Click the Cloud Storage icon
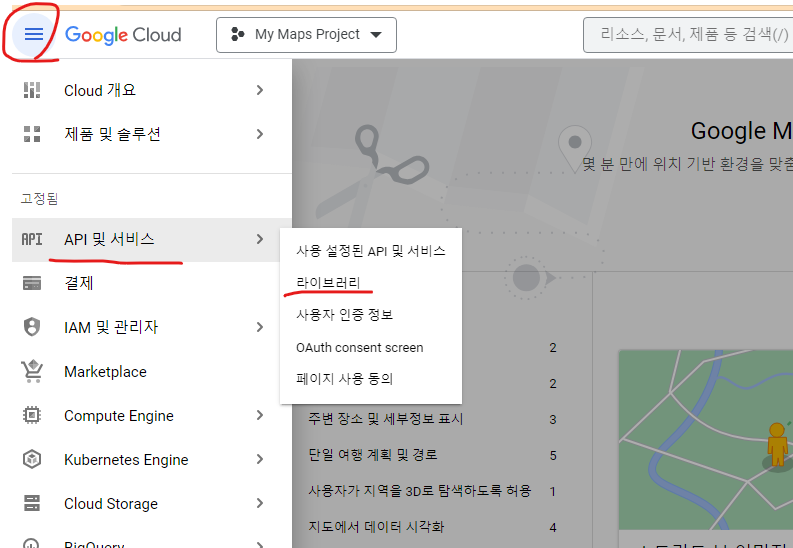The width and height of the screenshot is (793, 548). [32, 503]
